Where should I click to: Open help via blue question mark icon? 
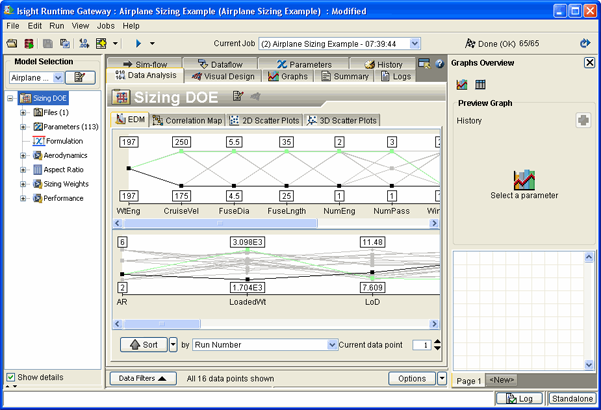440,64
